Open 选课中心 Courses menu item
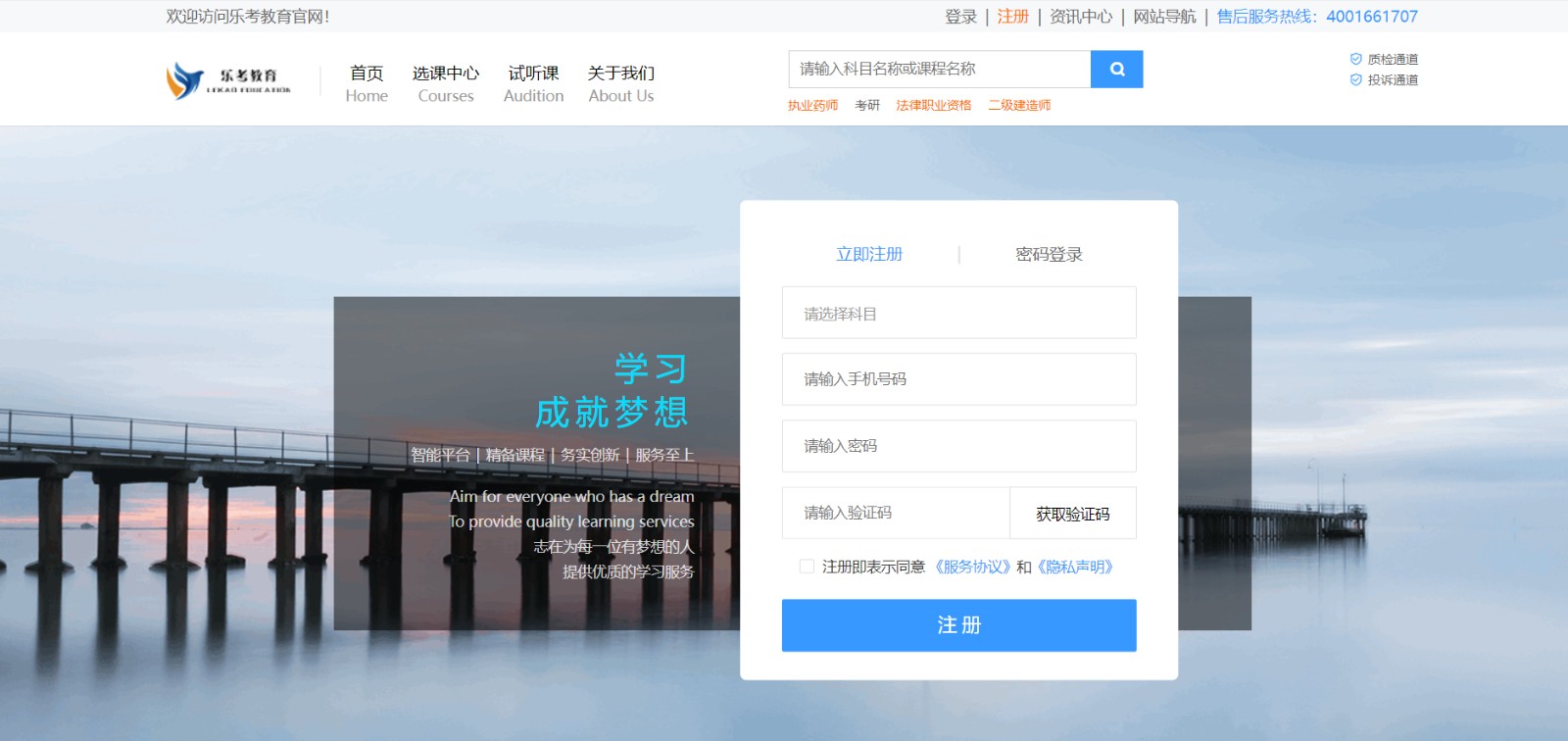This screenshot has width=1568, height=741. tap(446, 83)
